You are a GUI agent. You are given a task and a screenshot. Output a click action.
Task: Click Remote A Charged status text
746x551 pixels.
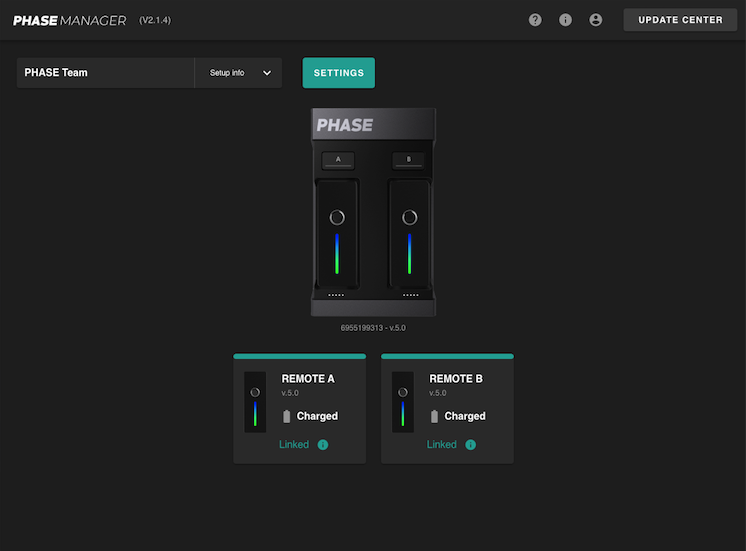click(317, 416)
